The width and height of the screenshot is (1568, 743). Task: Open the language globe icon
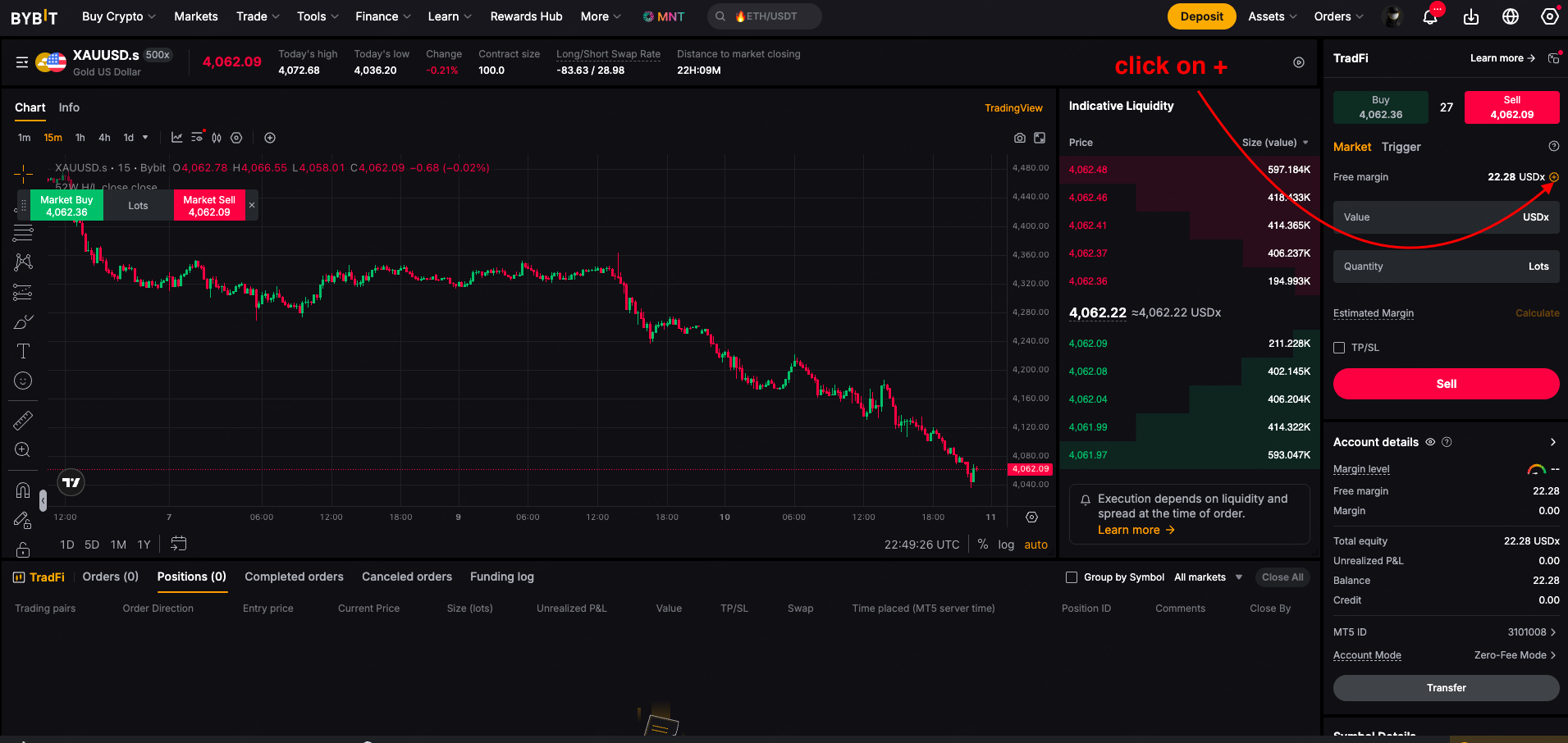pos(1511,16)
